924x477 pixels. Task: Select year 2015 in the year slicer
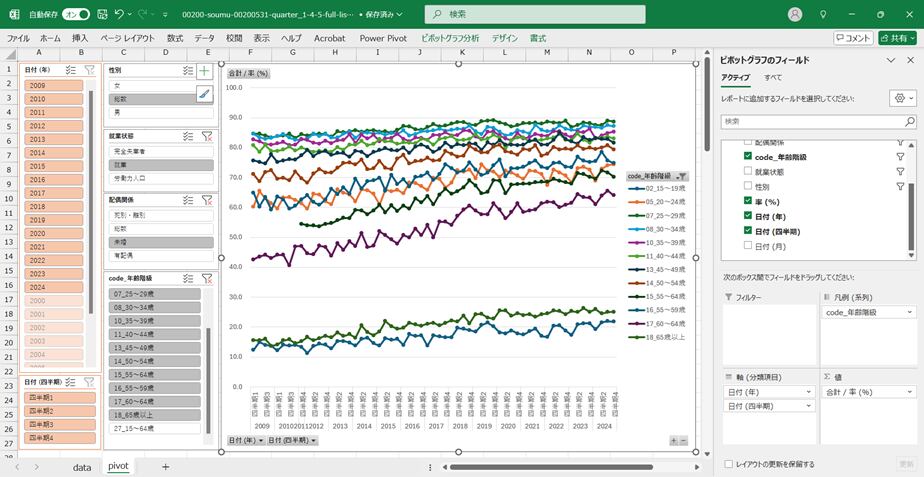click(54, 166)
